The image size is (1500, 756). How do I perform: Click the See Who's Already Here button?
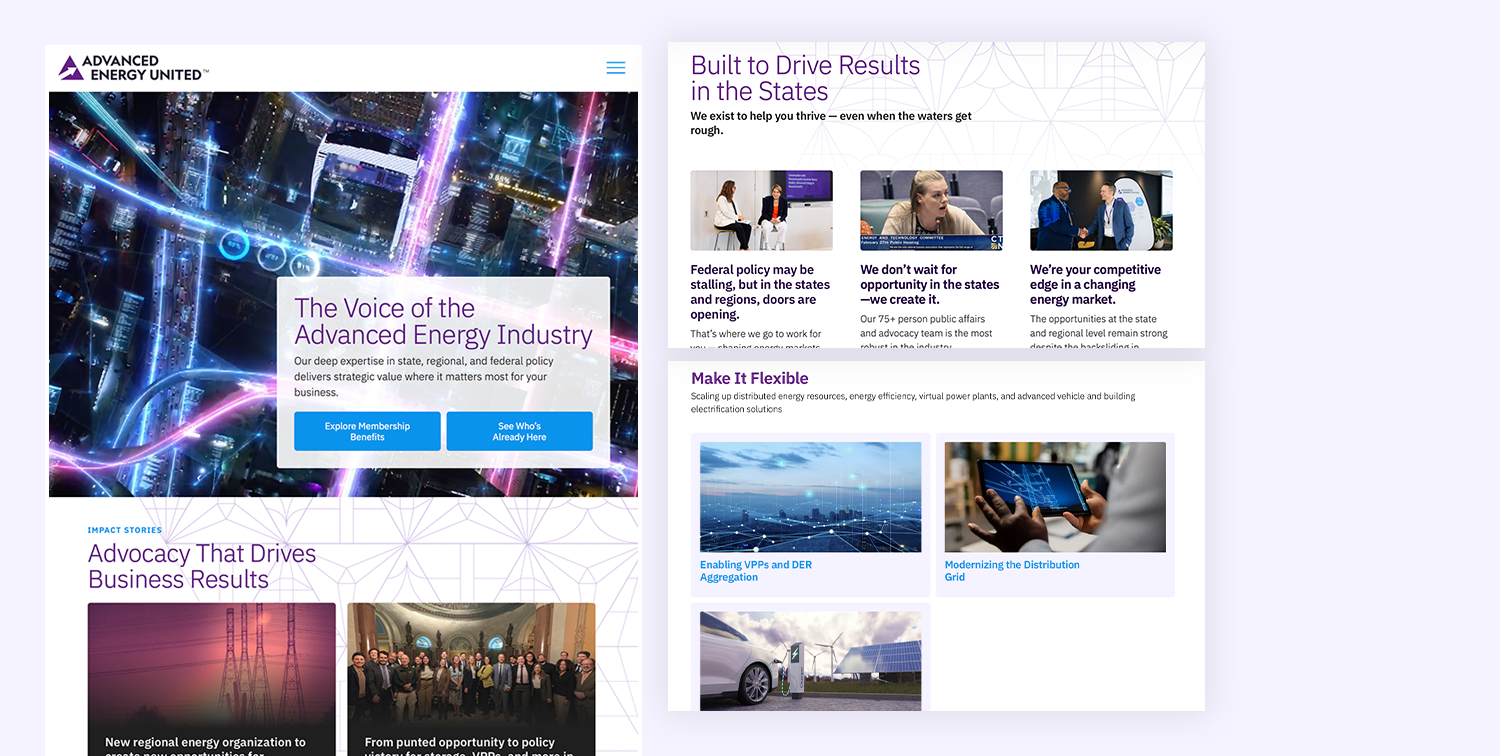[519, 431]
